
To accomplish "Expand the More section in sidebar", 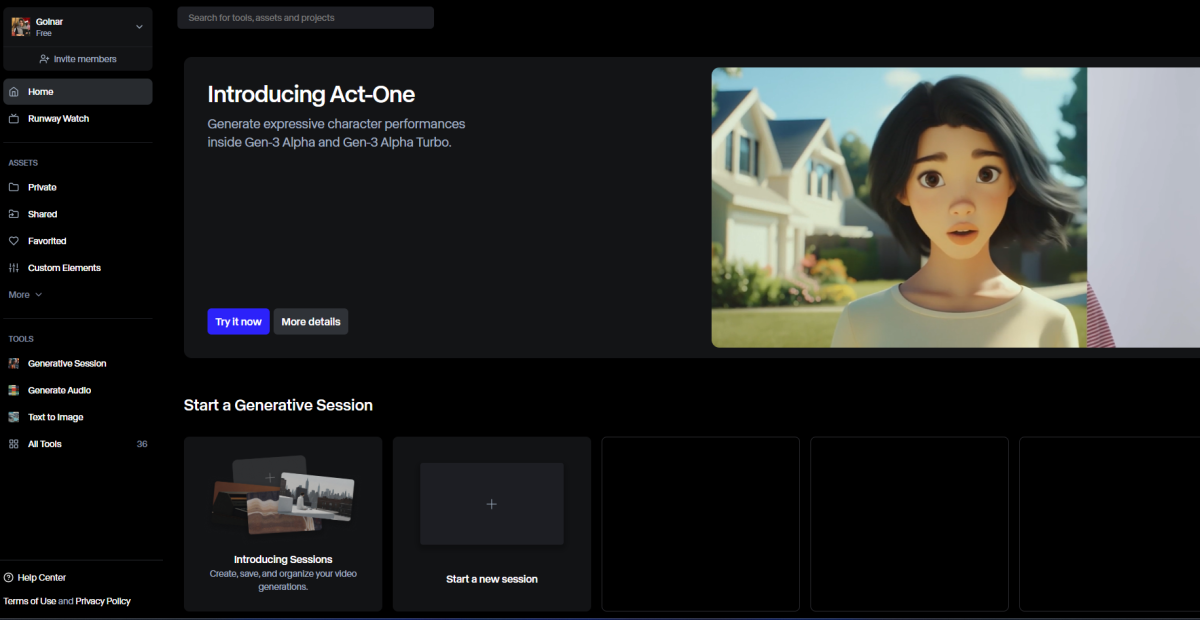I will tap(25, 295).
